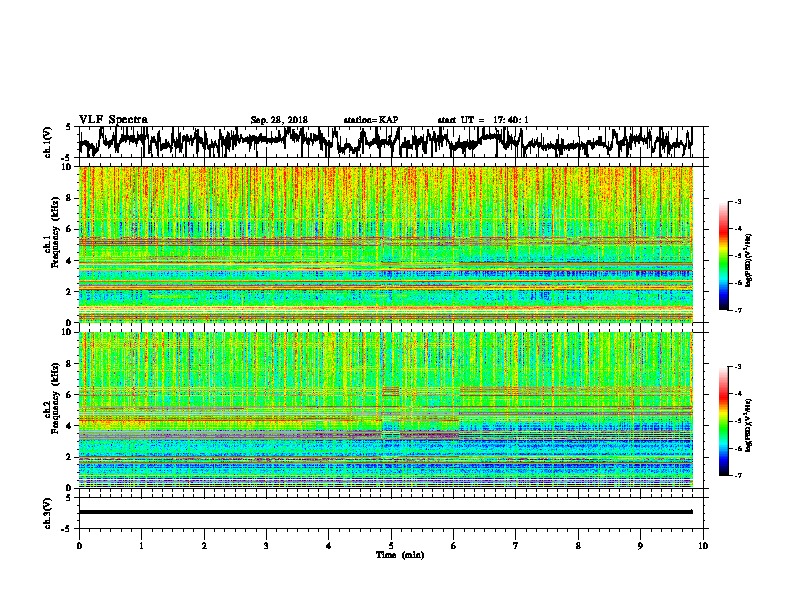Click time axis tick label "5"

pos(391,546)
